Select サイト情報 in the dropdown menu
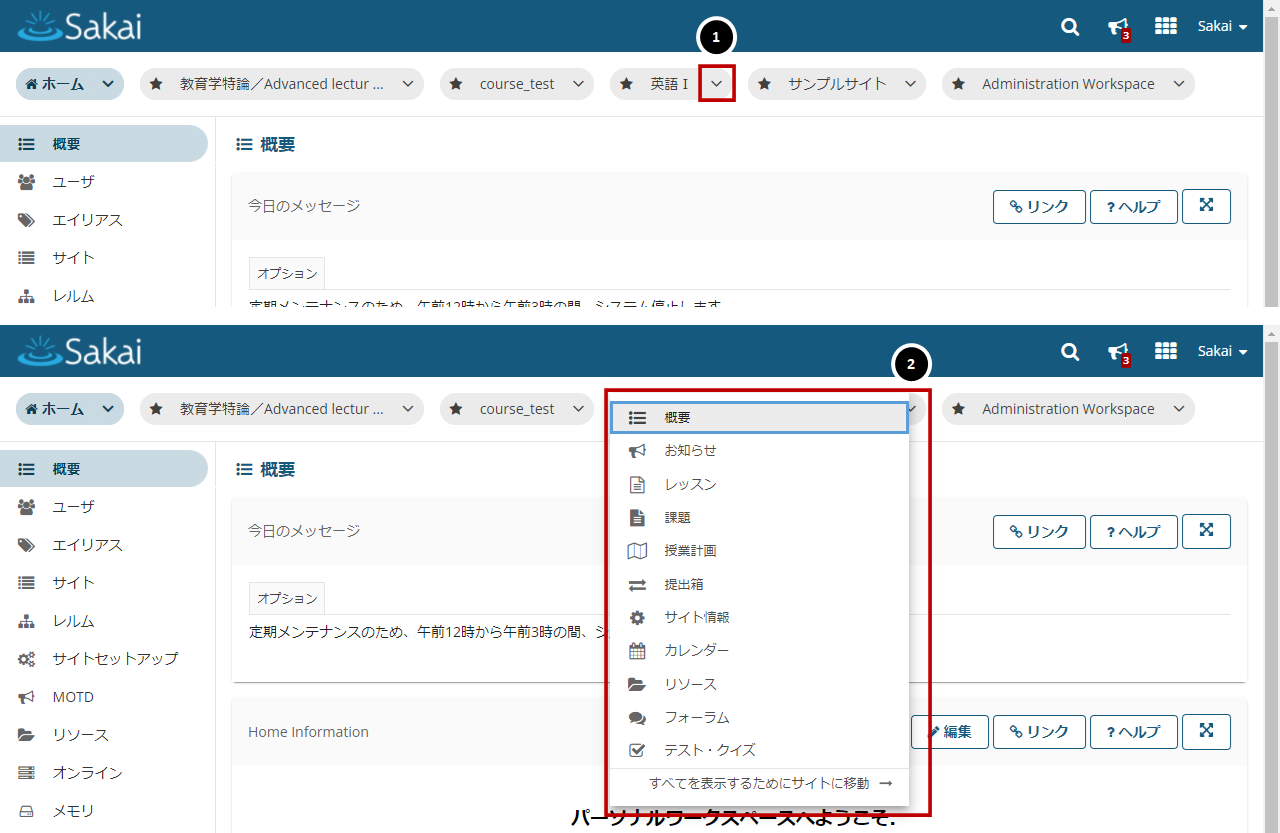This screenshot has width=1280, height=833. click(759, 618)
